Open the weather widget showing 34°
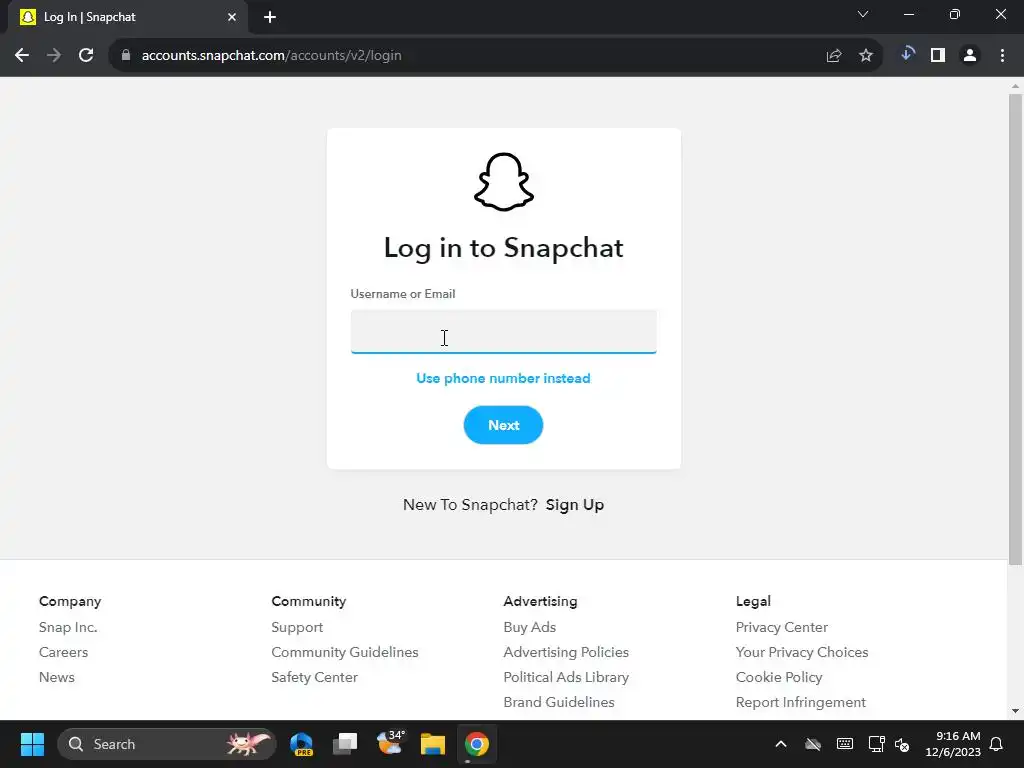1024x768 pixels. 390,744
